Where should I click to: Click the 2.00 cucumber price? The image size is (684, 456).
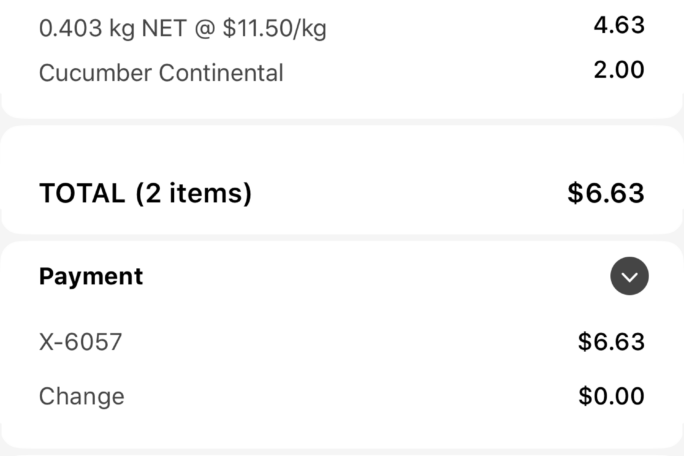(x=618, y=70)
